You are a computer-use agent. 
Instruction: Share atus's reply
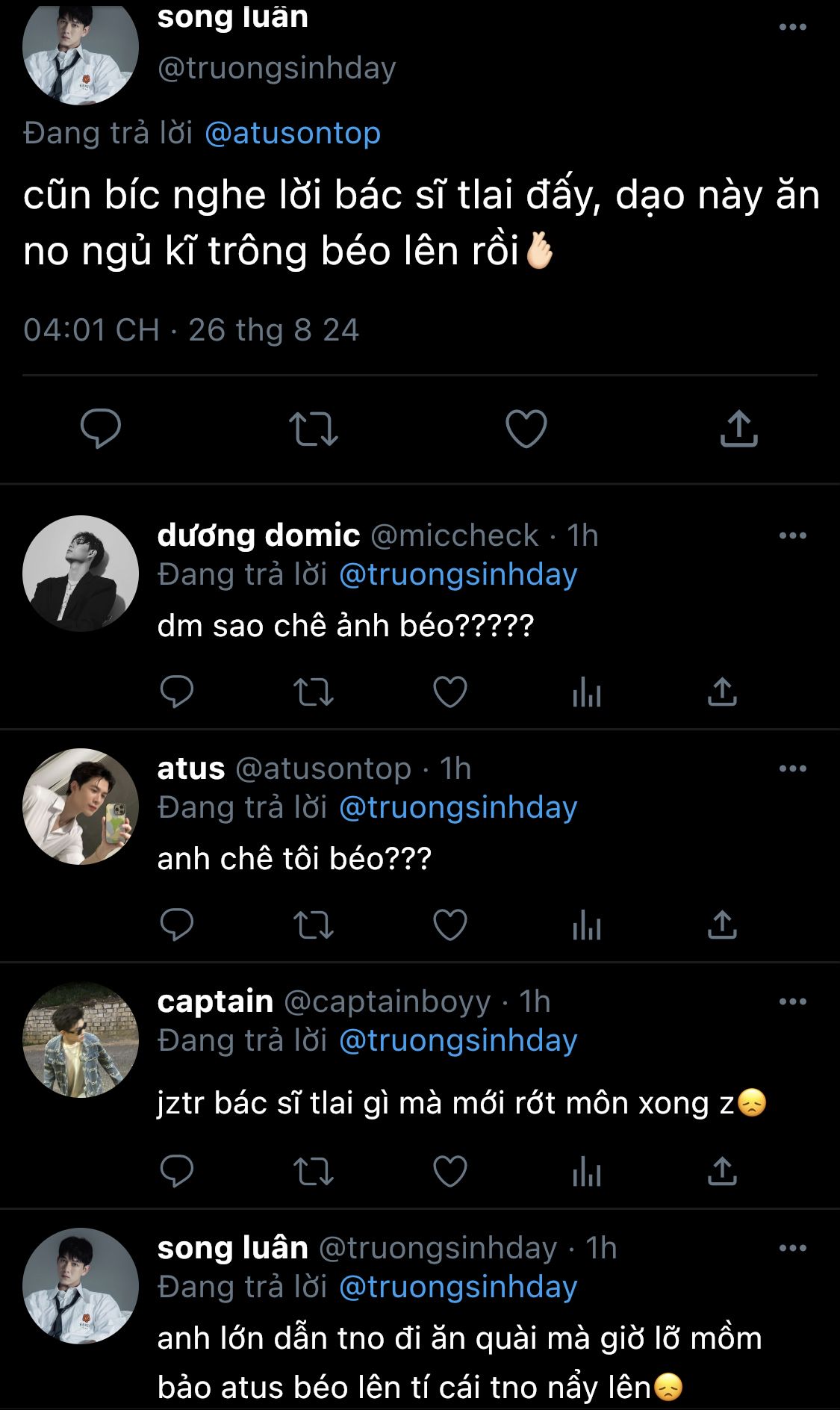click(x=722, y=925)
